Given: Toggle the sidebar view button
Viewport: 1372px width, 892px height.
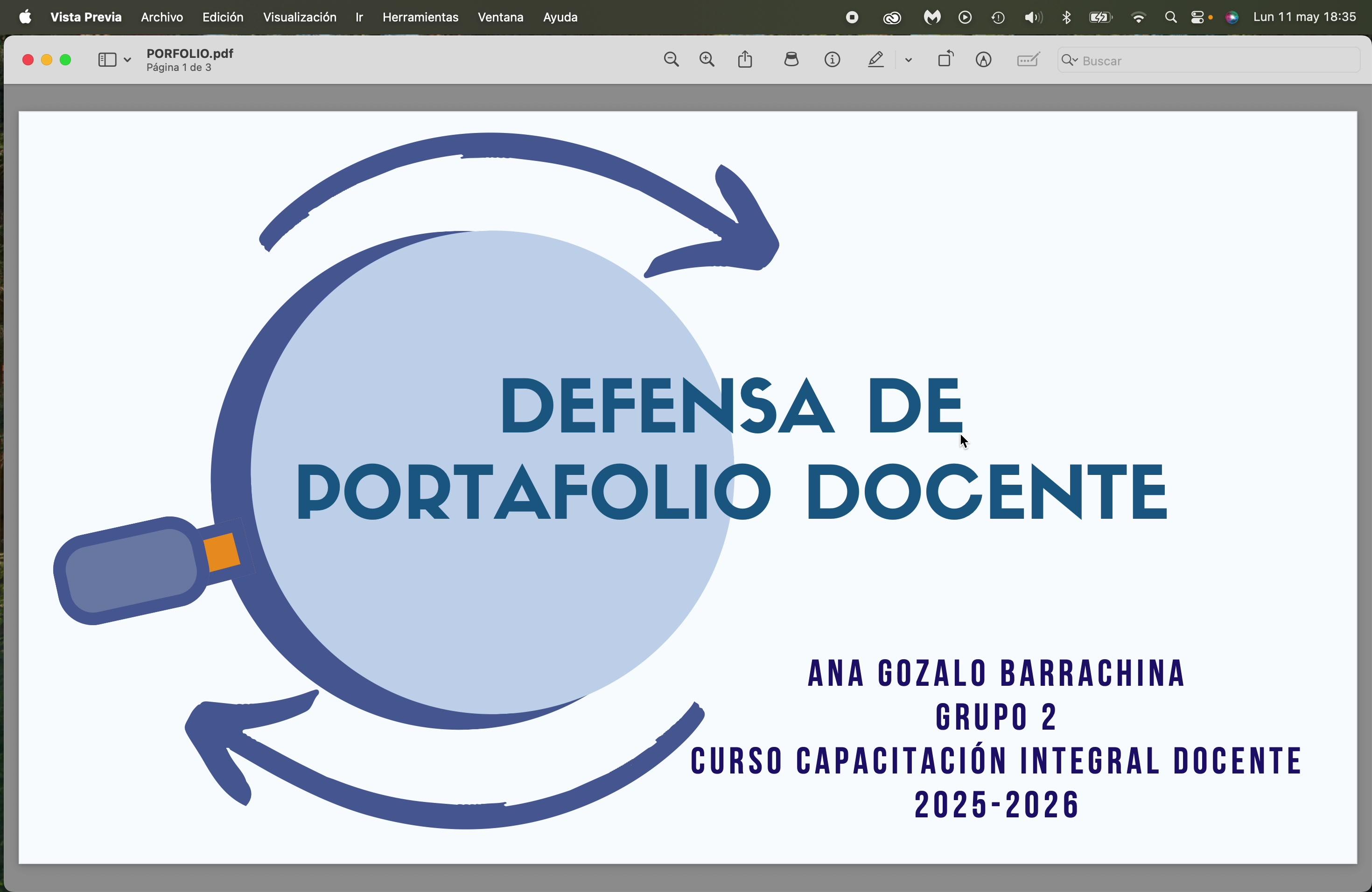Looking at the screenshot, I should 107,60.
